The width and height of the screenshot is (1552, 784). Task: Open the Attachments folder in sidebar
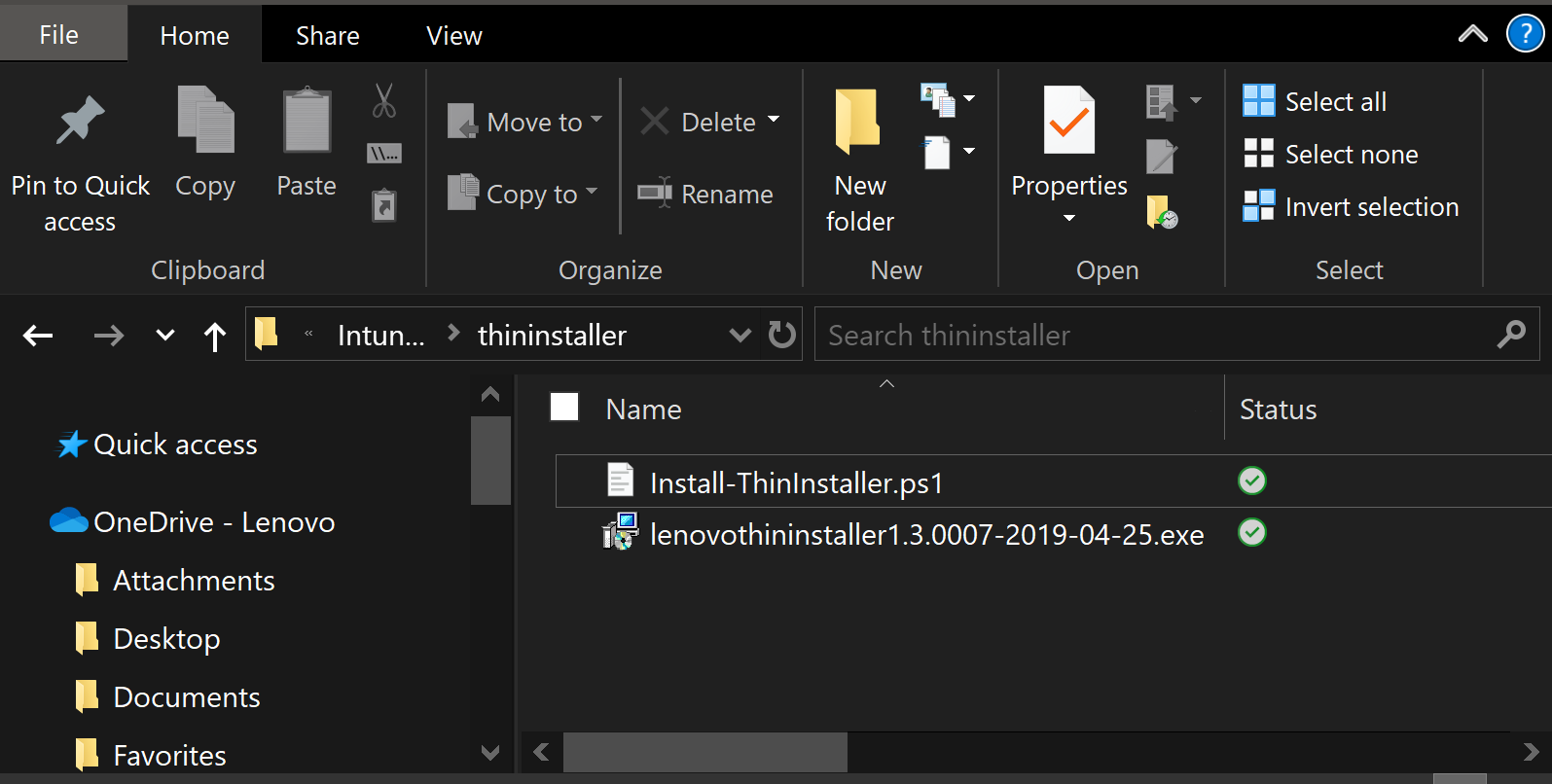click(x=175, y=581)
